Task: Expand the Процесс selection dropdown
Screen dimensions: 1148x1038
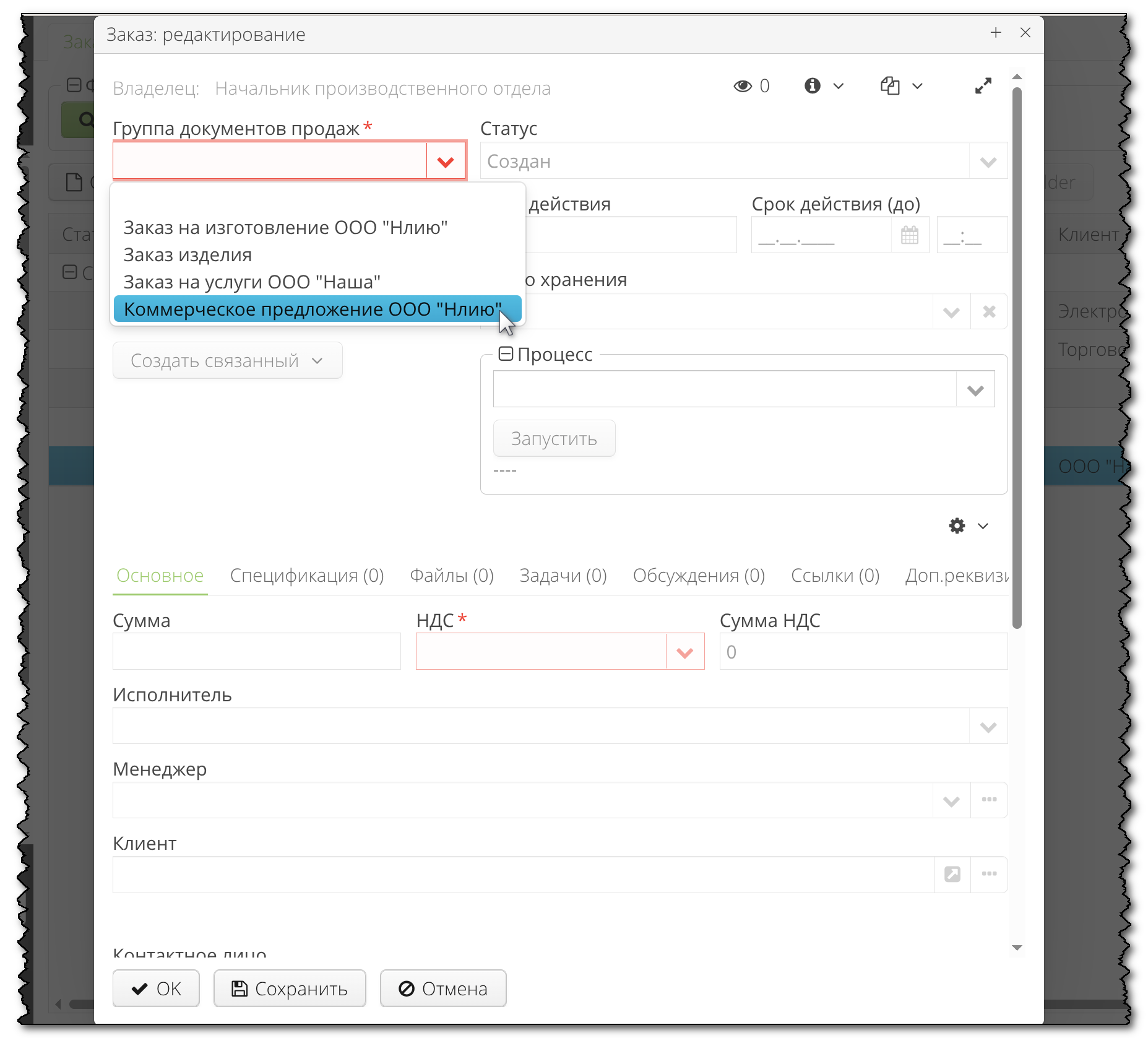Action: 975,389
